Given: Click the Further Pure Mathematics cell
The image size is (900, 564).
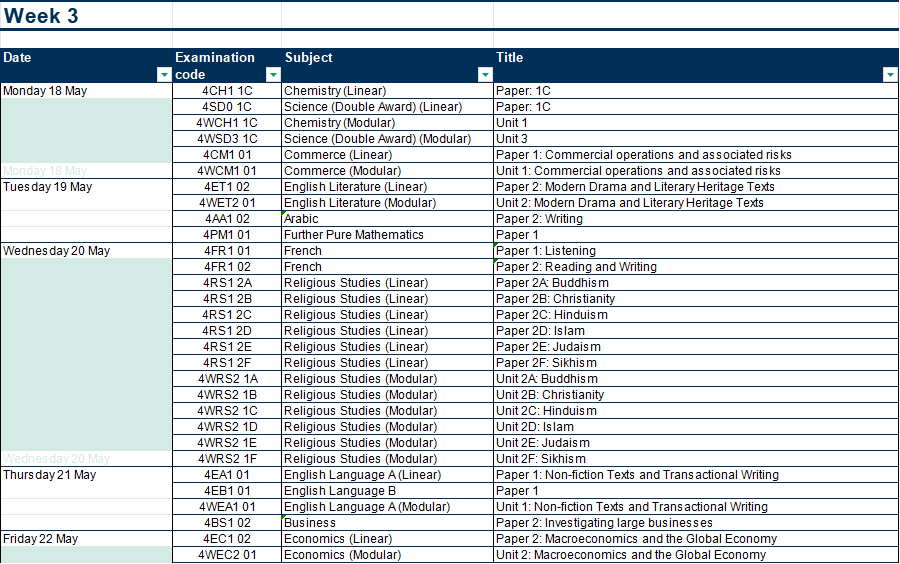Looking at the screenshot, I should coord(353,235).
